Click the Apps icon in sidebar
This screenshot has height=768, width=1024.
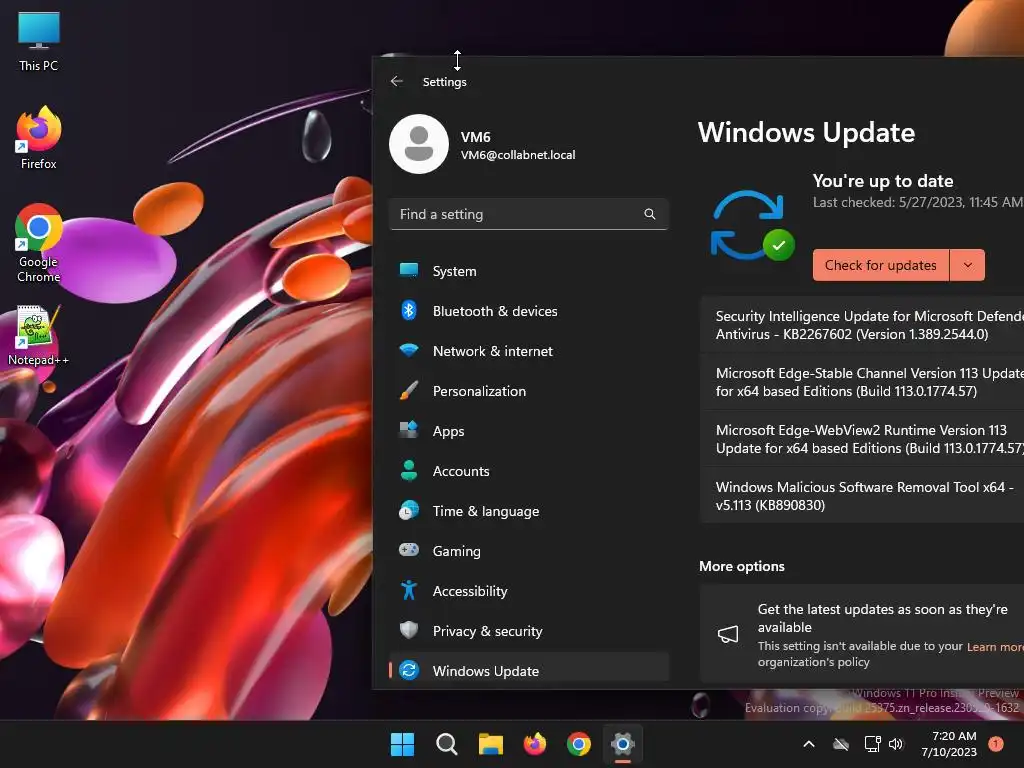(409, 430)
